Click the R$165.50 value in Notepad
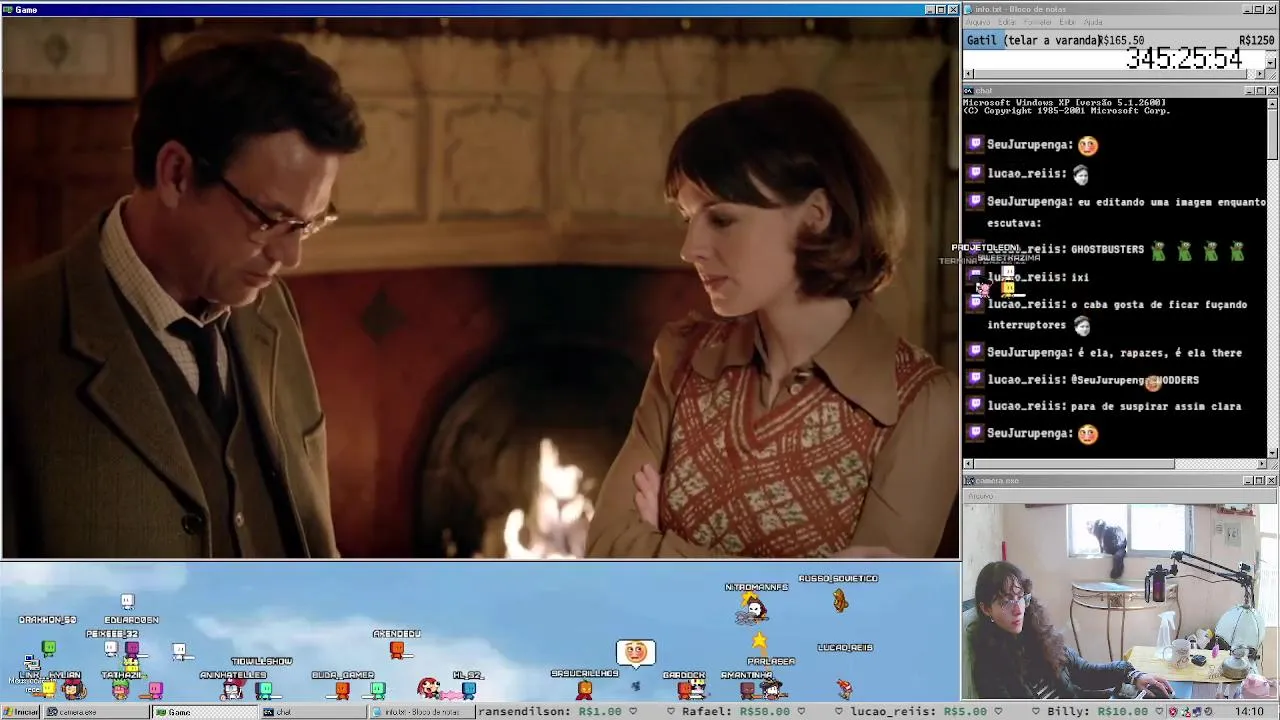The image size is (1280, 720). click(x=1122, y=40)
